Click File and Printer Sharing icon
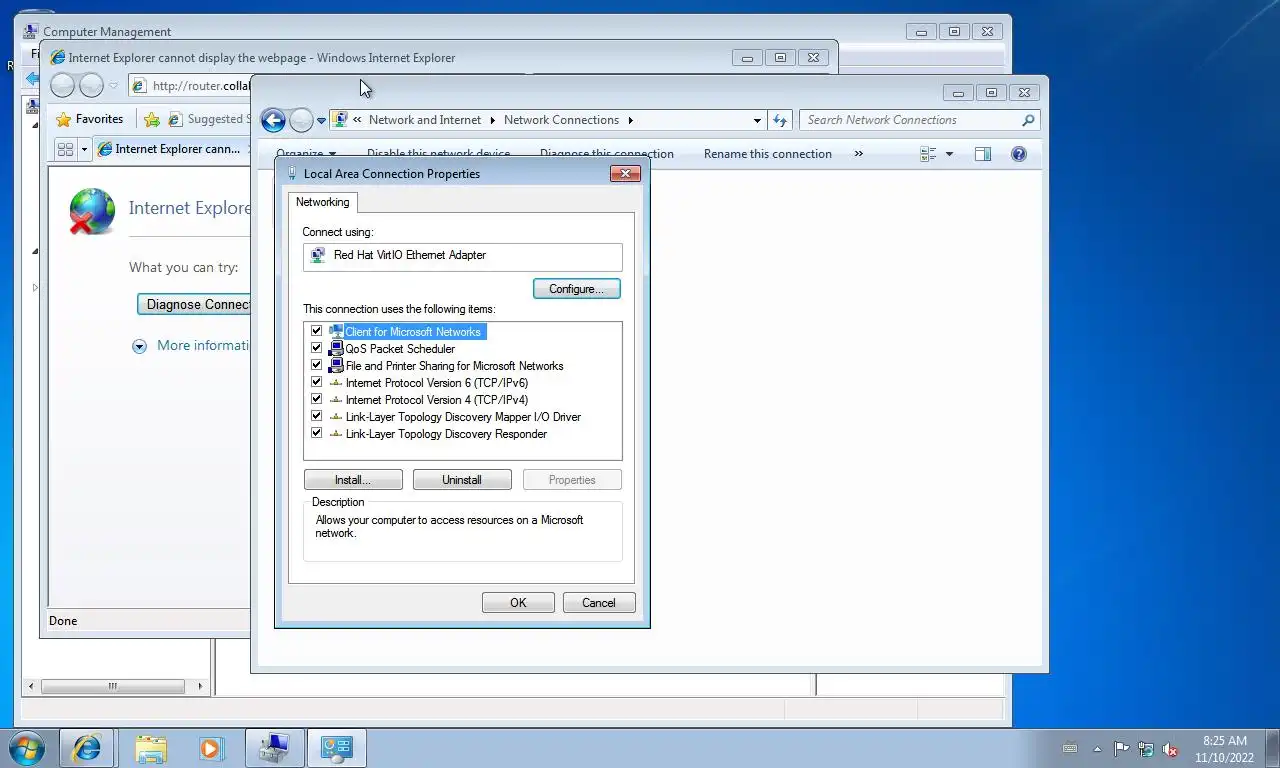The height and width of the screenshot is (768, 1280). click(x=336, y=365)
